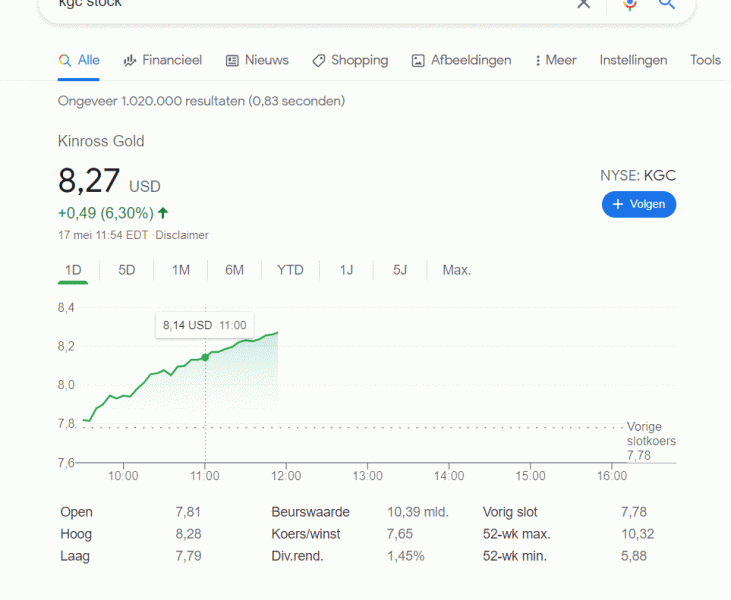The height and width of the screenshot is (600, 731).
Task: Expand the Meer menu
Action: tap(556, 60)
